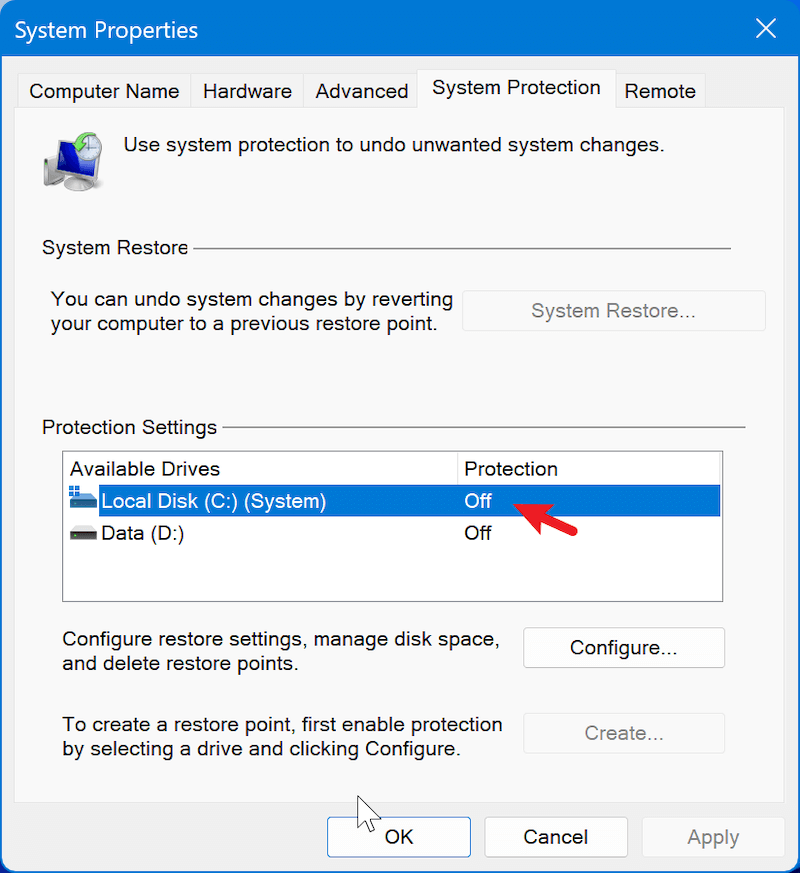Click the Protection column header
Image resolution: width=800 pixels, height=873 pixels.
tap(511, 468)
